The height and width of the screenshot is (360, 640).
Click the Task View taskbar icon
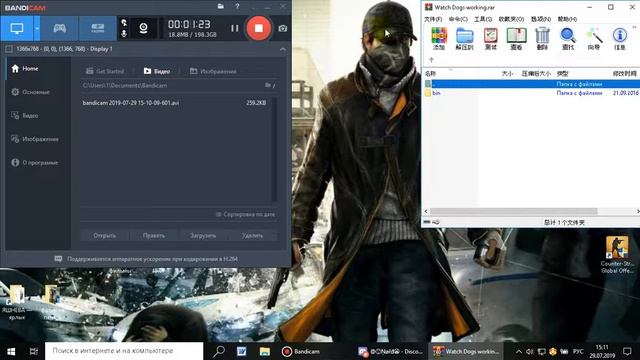(x=33, y=351)
